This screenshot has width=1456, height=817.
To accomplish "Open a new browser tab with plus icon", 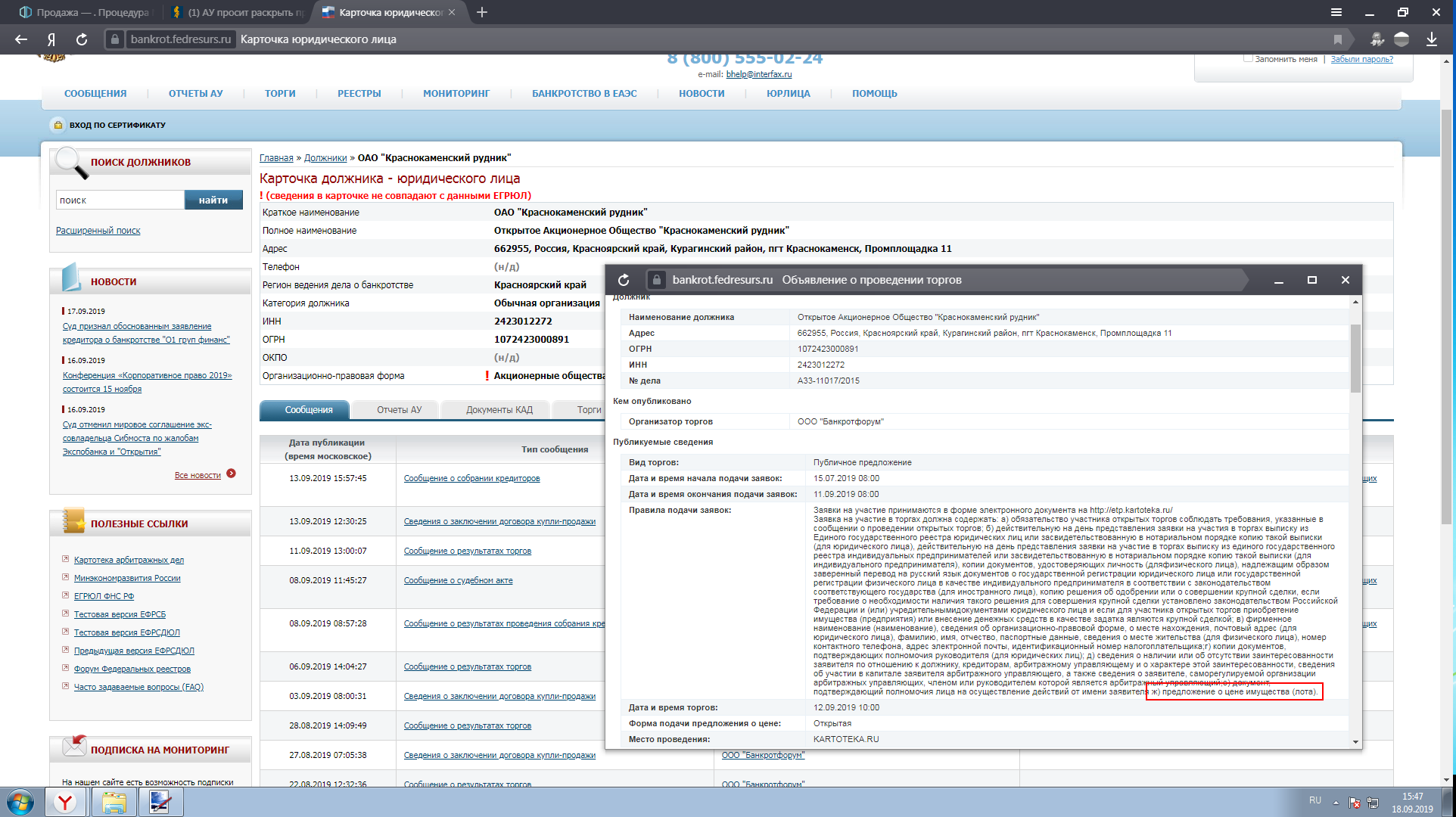I will 482,12.
